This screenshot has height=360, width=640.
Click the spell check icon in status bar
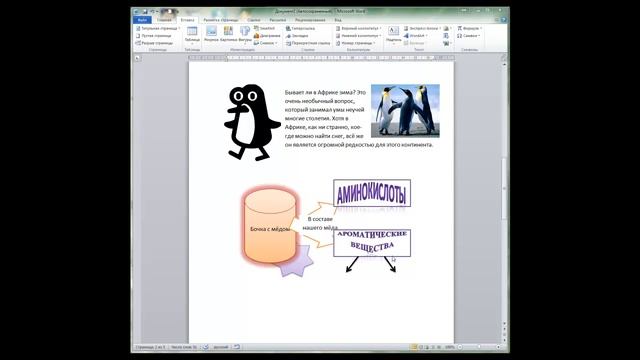click(x=206, y=347)
